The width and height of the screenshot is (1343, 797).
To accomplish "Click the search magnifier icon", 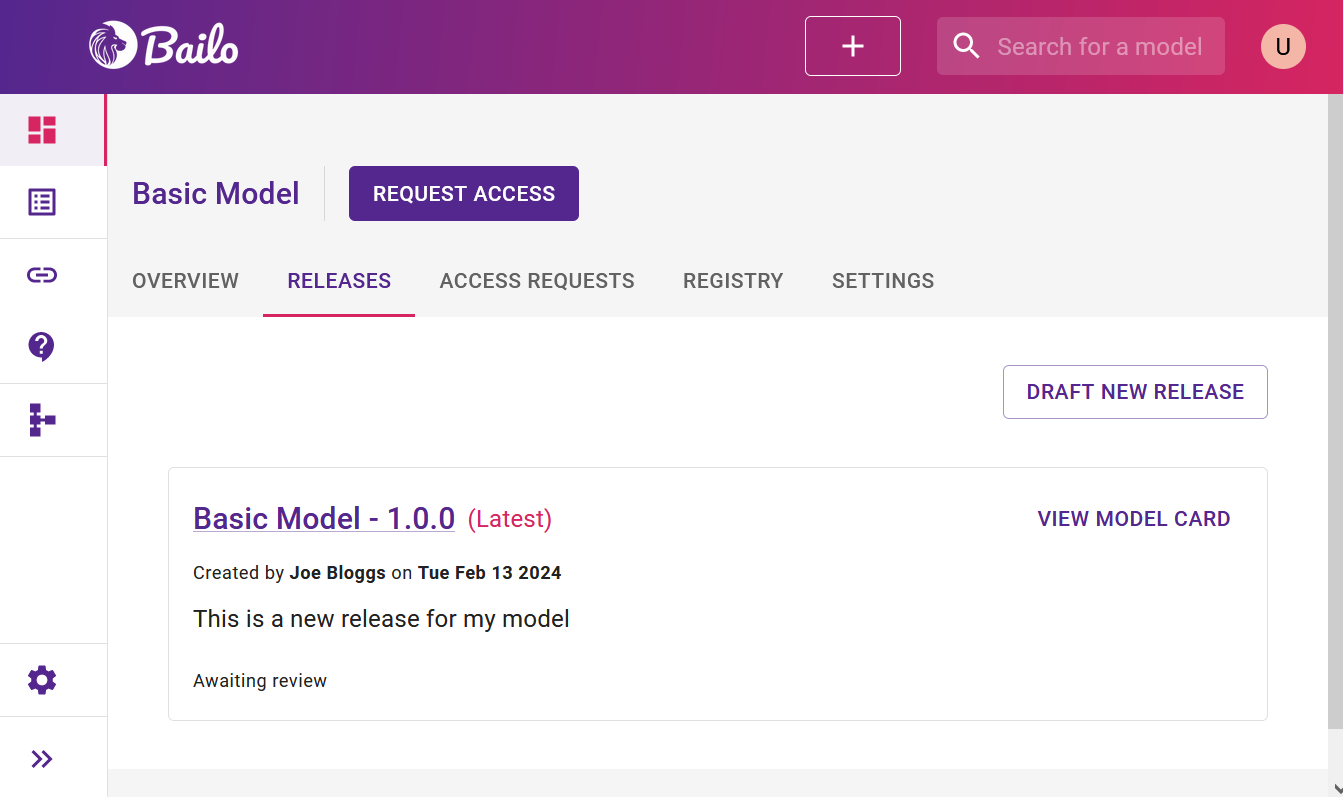I will coord(966,45).
